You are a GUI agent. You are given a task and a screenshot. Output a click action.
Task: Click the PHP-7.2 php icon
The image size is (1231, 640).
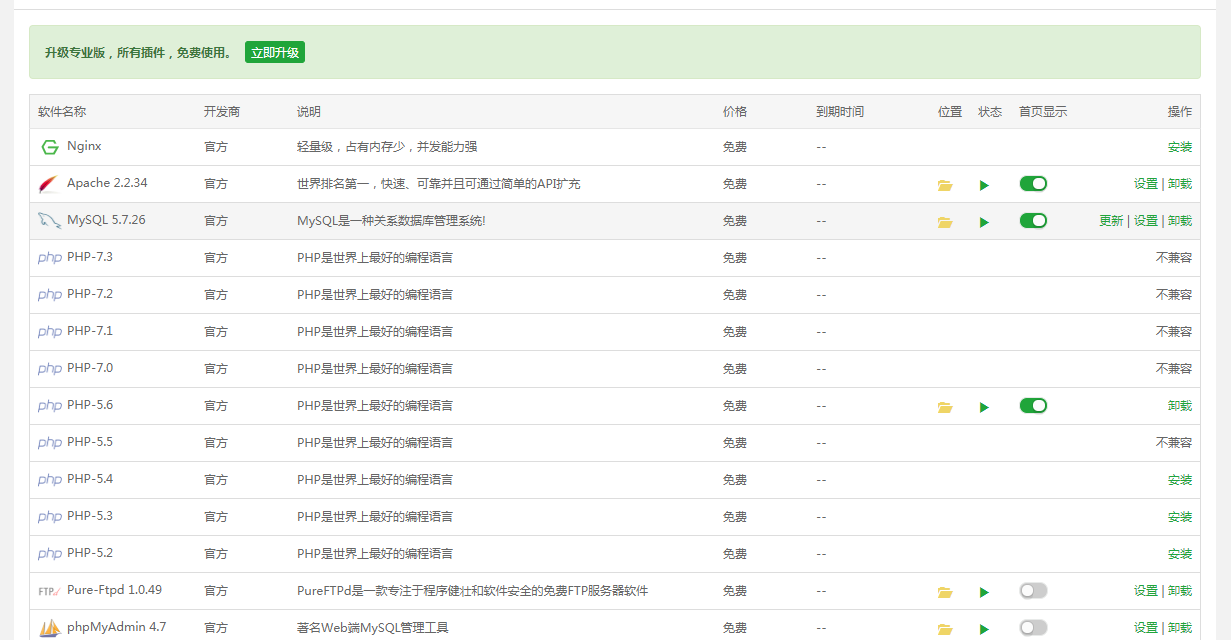click(50, 295)
